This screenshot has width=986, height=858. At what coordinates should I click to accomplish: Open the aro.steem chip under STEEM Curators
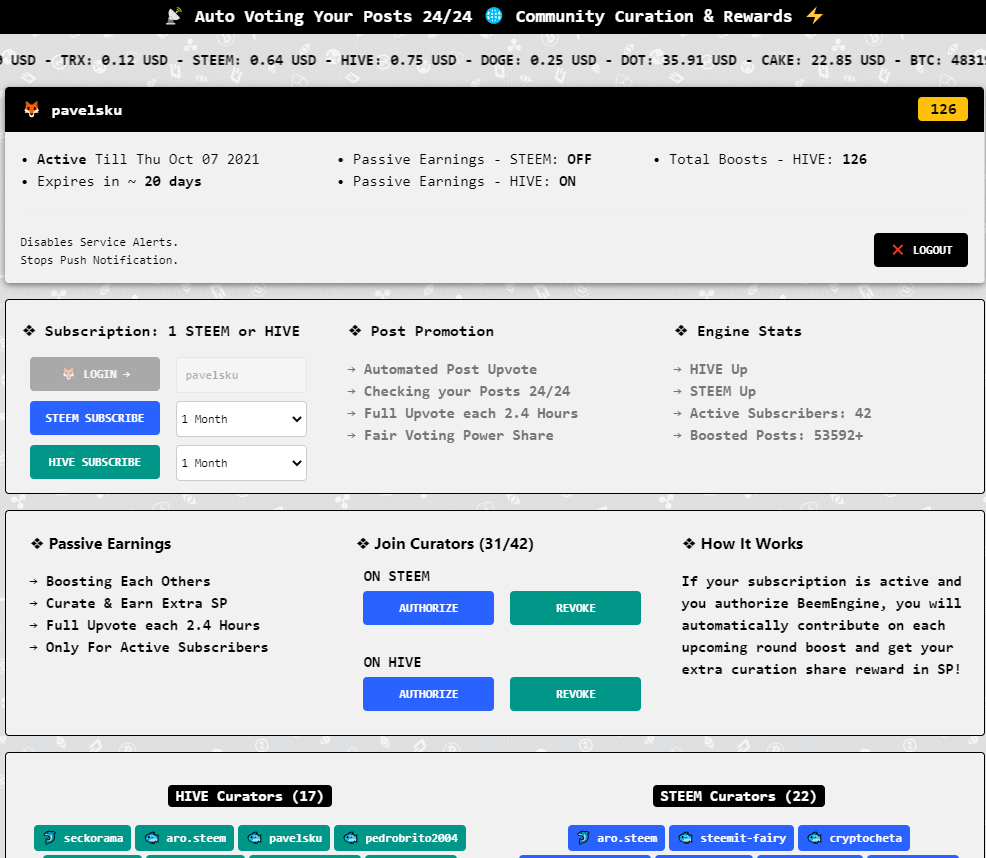pos(616,838)
